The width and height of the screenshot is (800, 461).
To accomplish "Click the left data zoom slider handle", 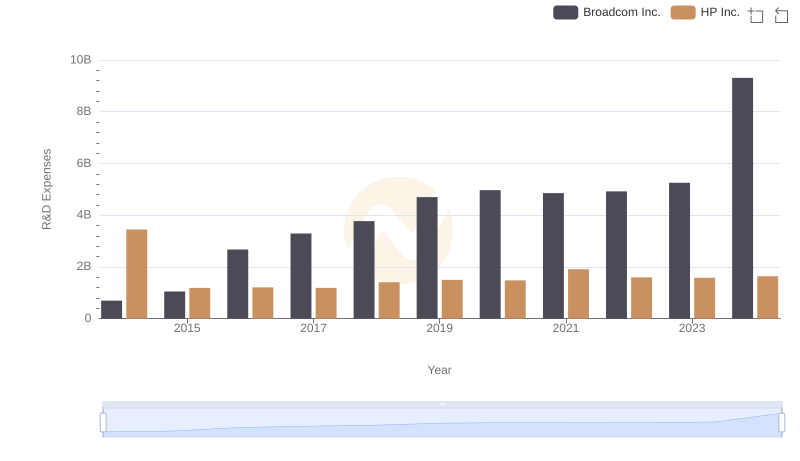I will [103, 423].
